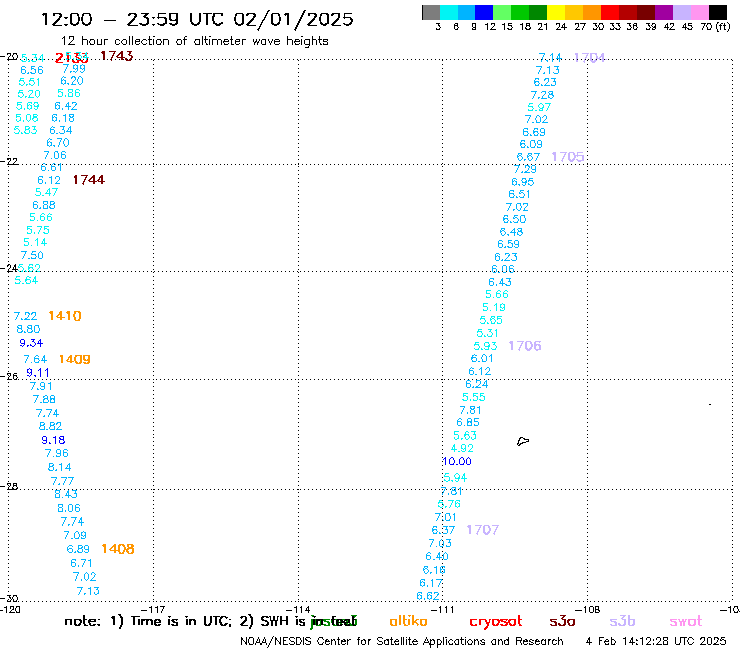This screenshot has height=650, width=740.
Task: Click the '-28' latitude axis label
Action: point(9,486)
